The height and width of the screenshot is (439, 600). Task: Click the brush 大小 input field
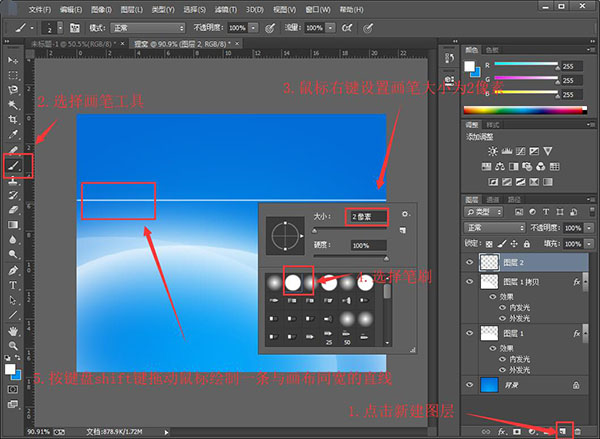click(x=366, y=217)
